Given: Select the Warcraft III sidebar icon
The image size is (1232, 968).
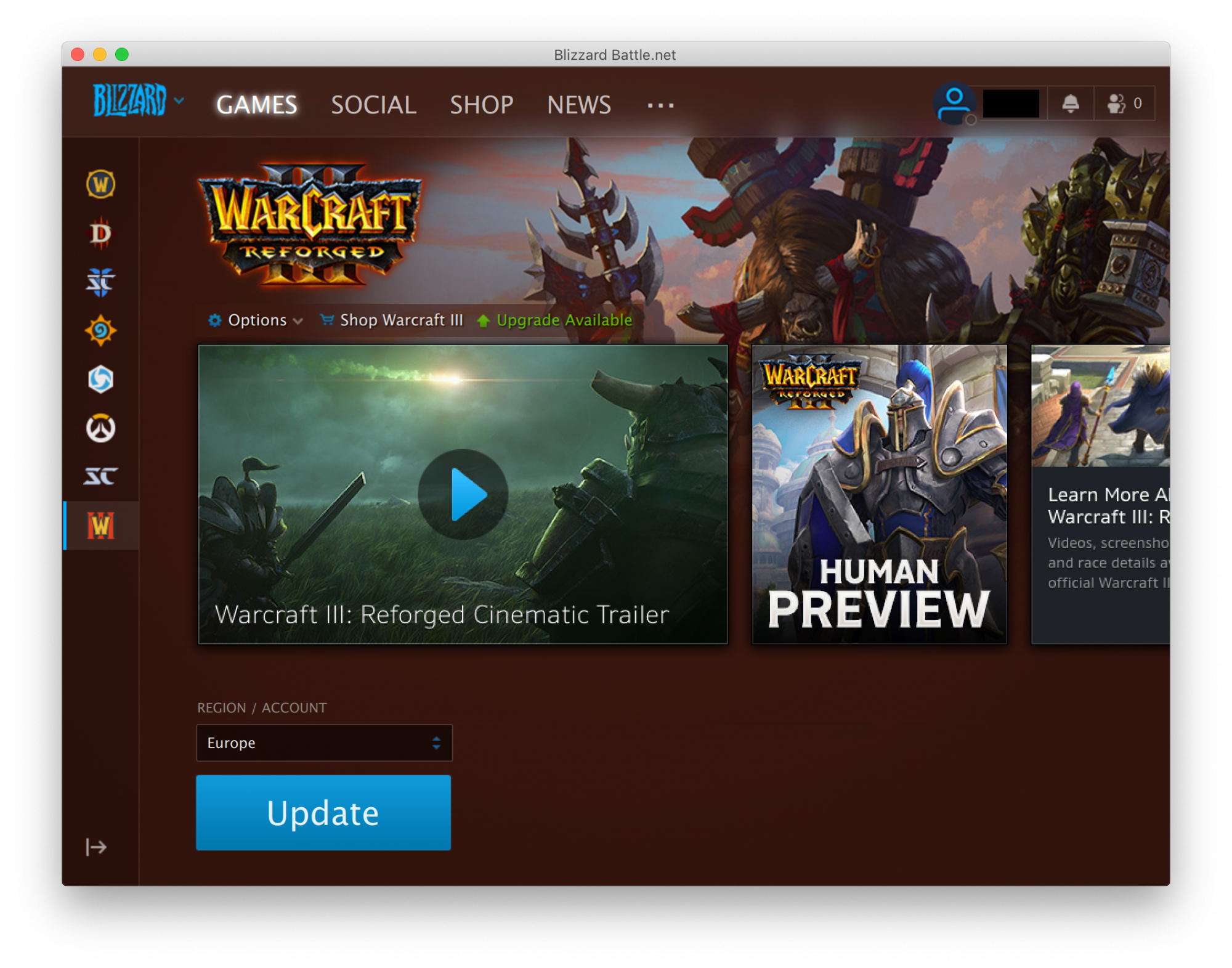Looking at the screenshot, I should (x=100, y=526).
